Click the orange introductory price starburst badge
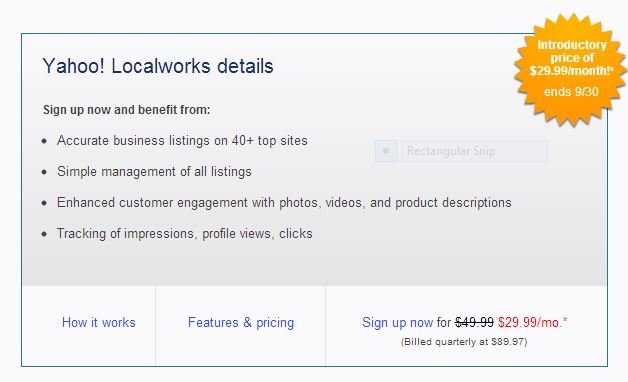This screenshot has width=628, height=382. (x=571, y=69)
